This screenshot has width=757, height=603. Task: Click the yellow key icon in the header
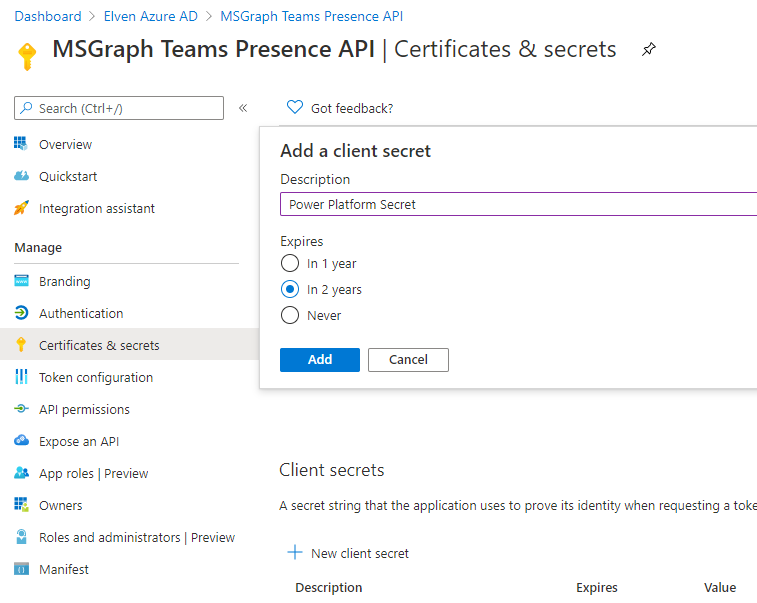coord(27,56)
